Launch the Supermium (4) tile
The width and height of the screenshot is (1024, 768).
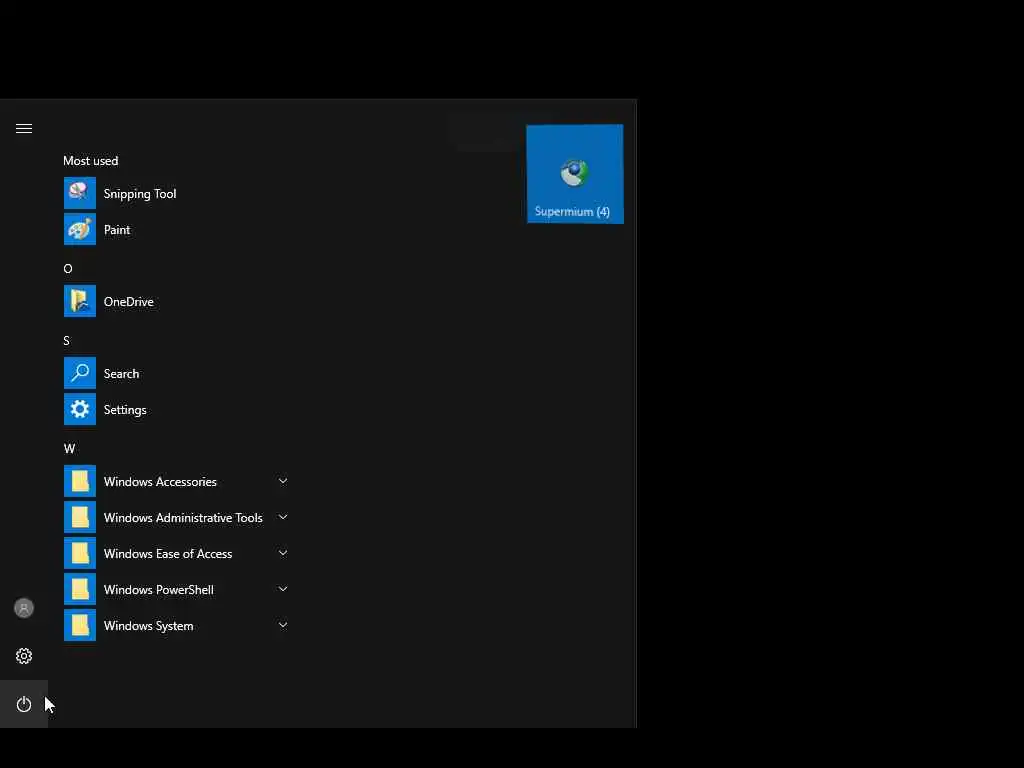[575, 174]
